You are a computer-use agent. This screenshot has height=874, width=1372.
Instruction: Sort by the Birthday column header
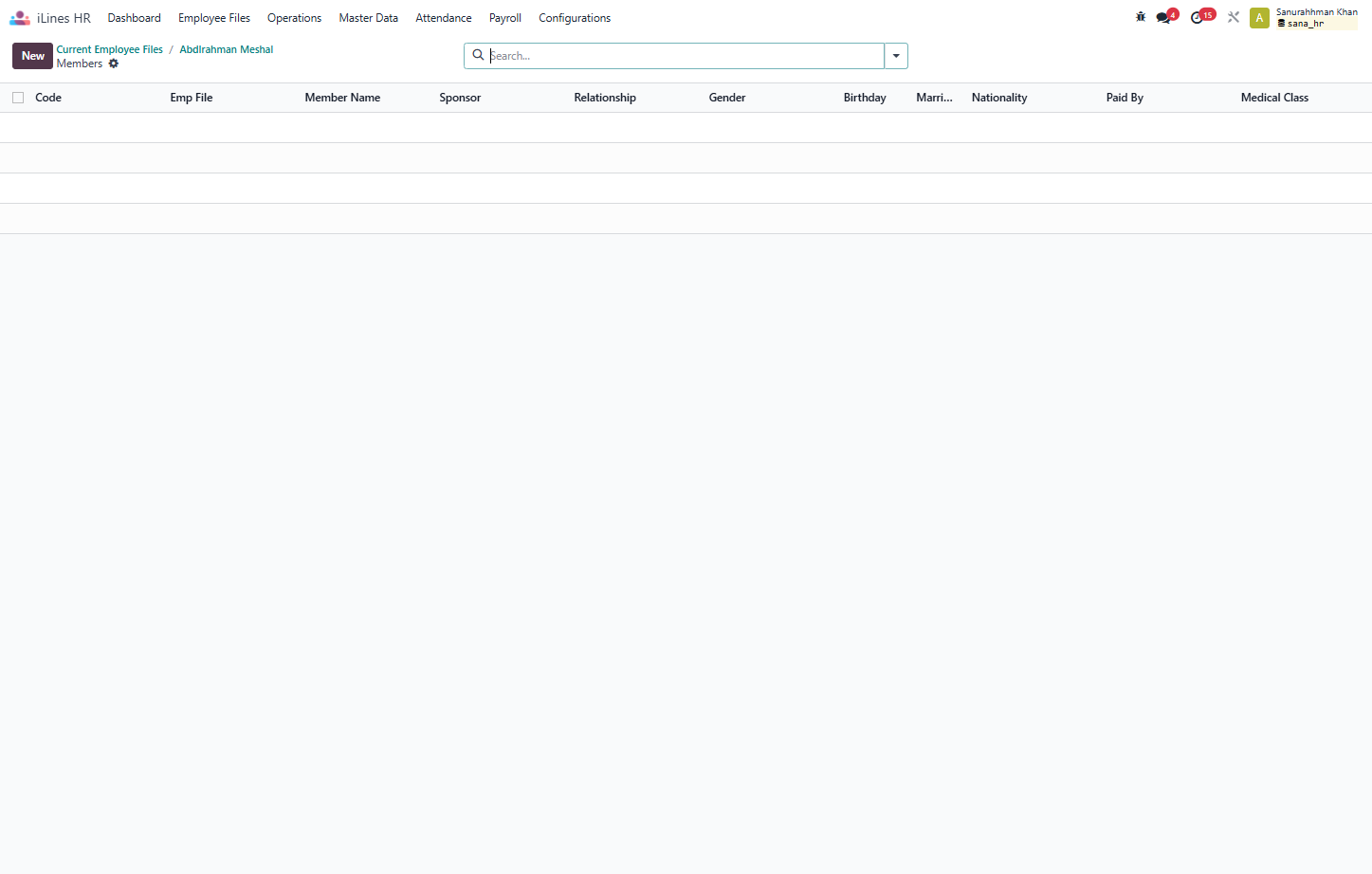point(865,98)
